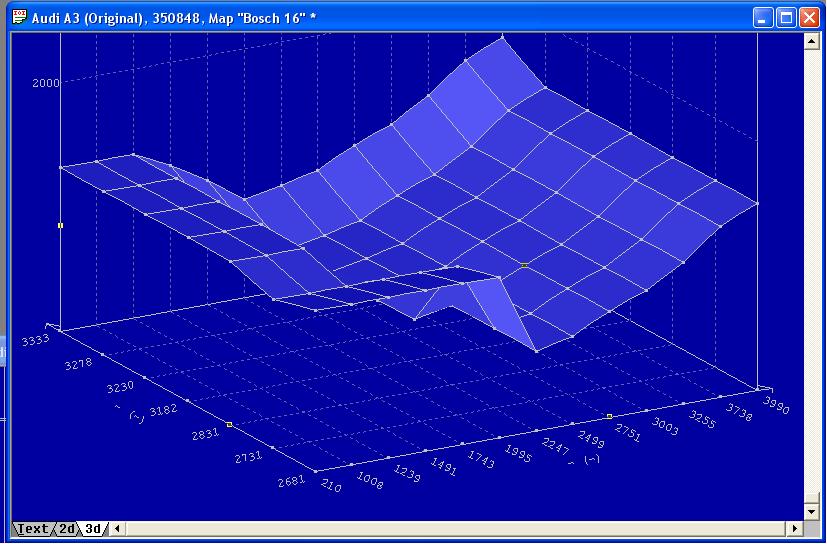
Task: Click the horizontal scrollbar right arrow
Action: (796, 528)
